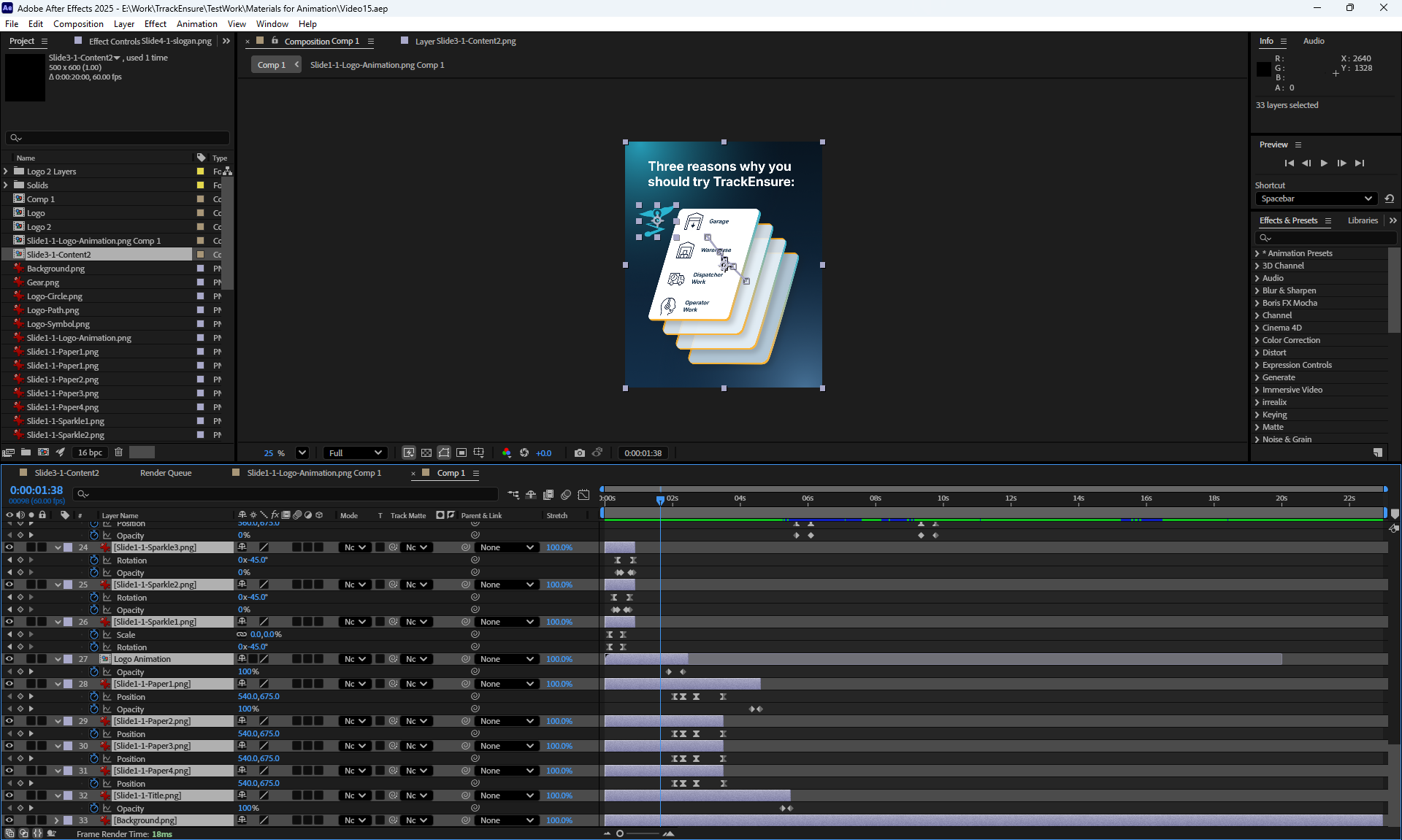Open grid and guide options

click(479, 453)
